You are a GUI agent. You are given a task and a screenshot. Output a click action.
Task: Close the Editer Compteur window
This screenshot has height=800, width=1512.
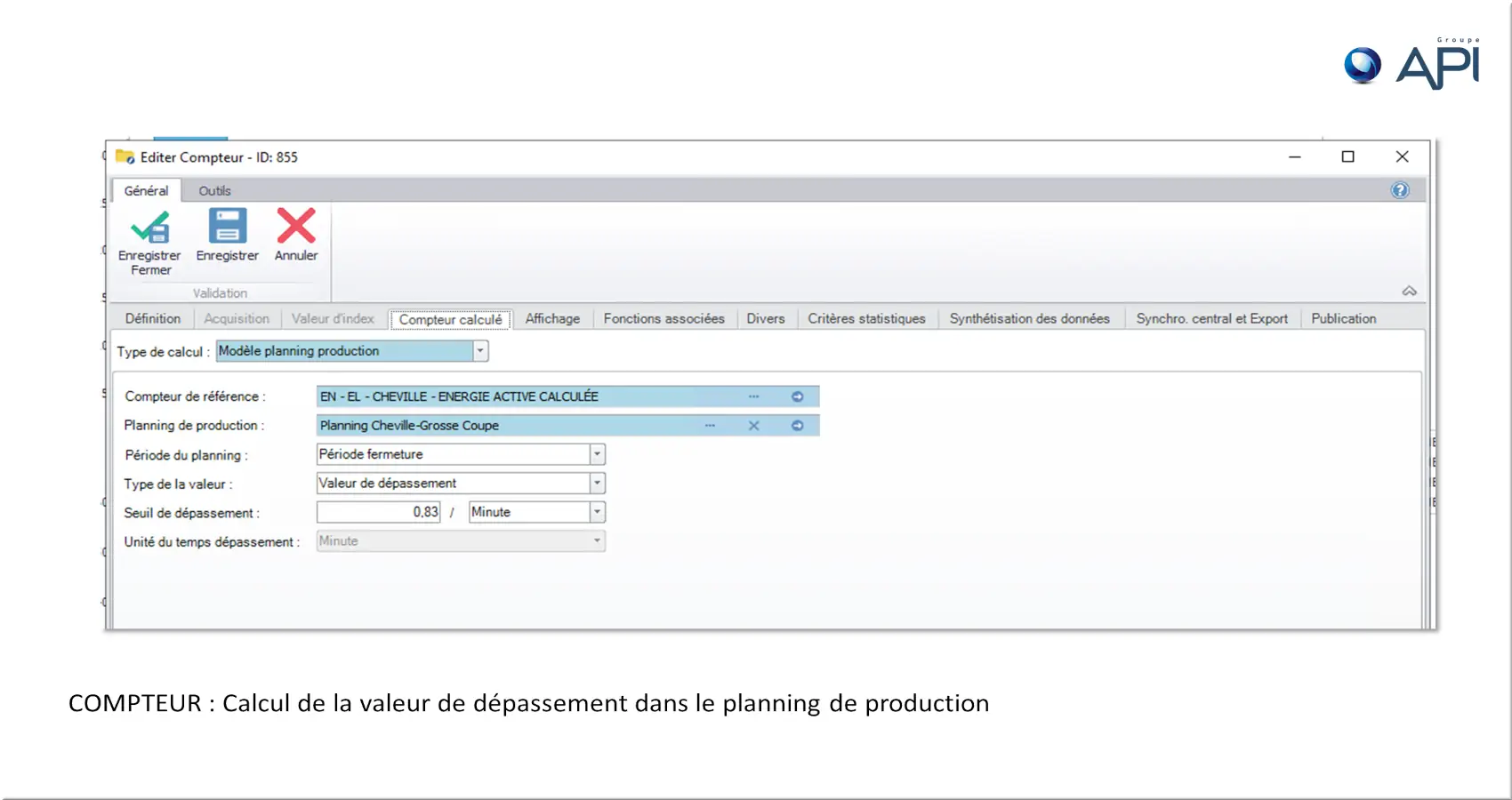1403,156
